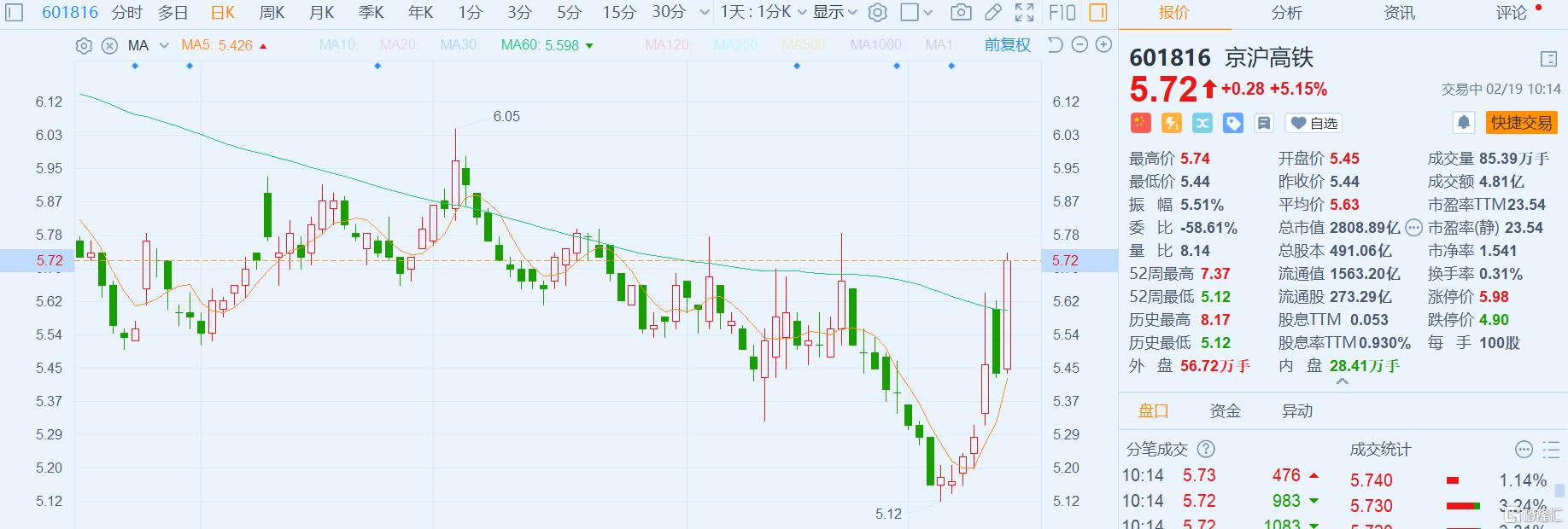This screenshot has width=1568, height=529.
Task: Toggle the orange right panel icon
Action: coord(1098,13)
